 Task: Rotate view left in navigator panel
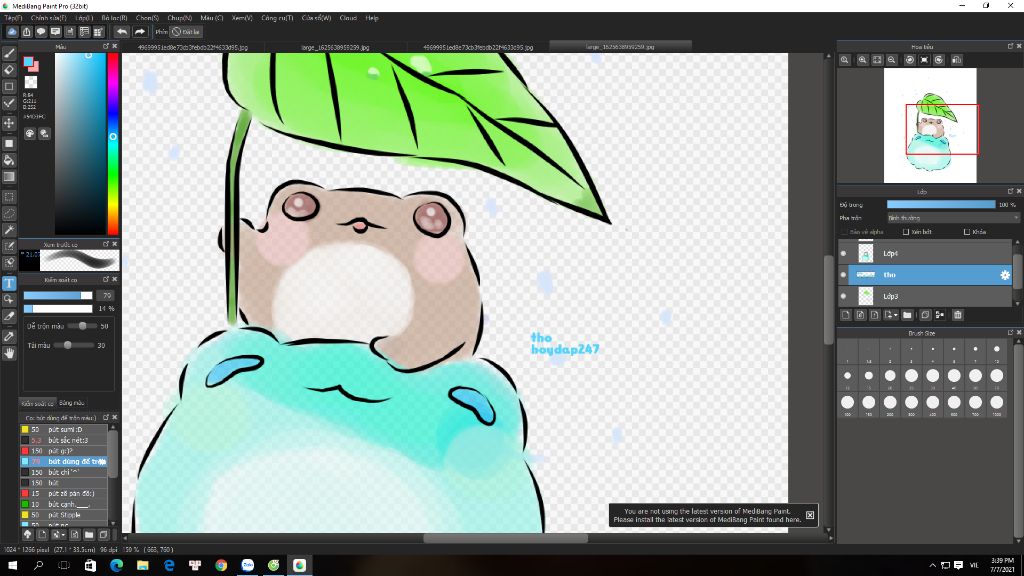[910, 59]
